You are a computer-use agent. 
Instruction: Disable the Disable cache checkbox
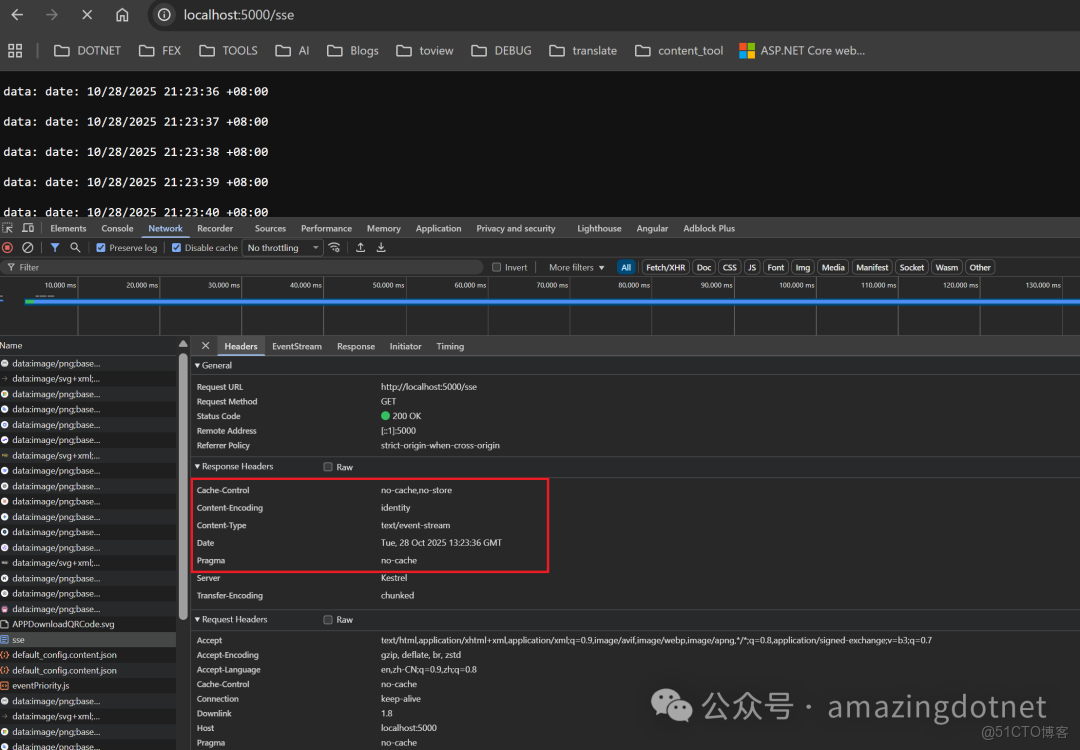point(175,247)
